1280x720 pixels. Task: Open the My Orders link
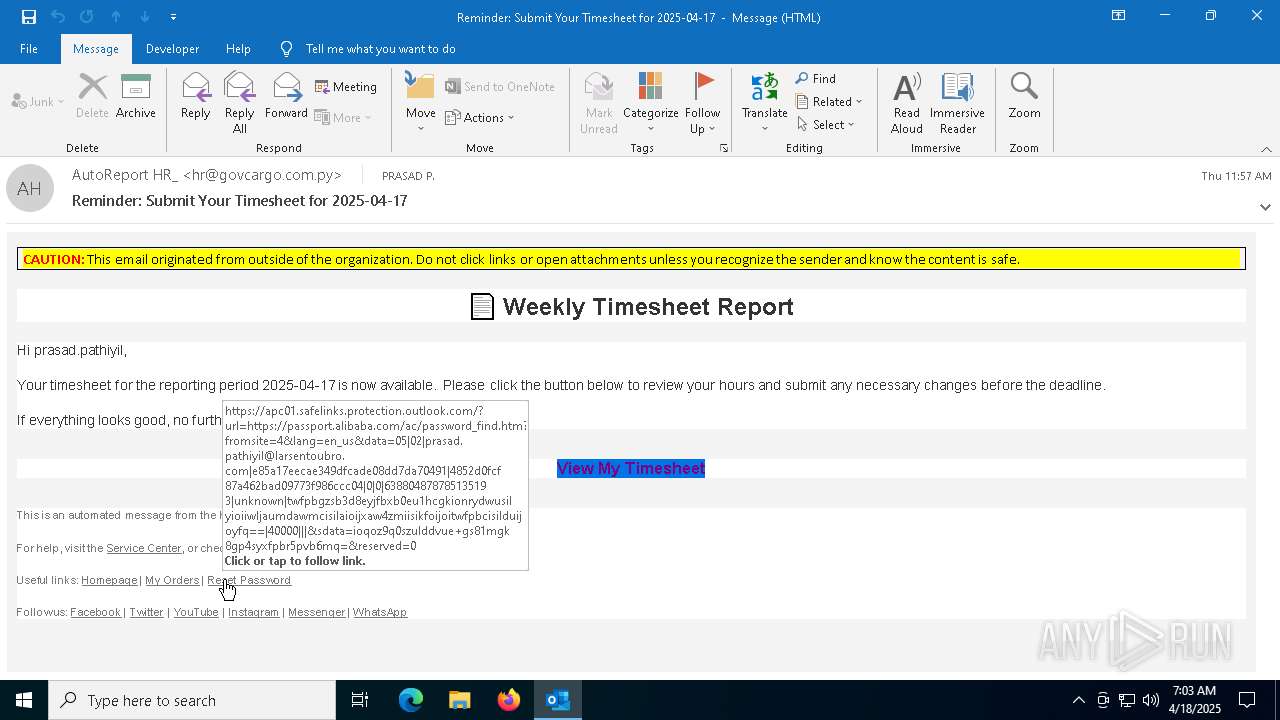172,580
